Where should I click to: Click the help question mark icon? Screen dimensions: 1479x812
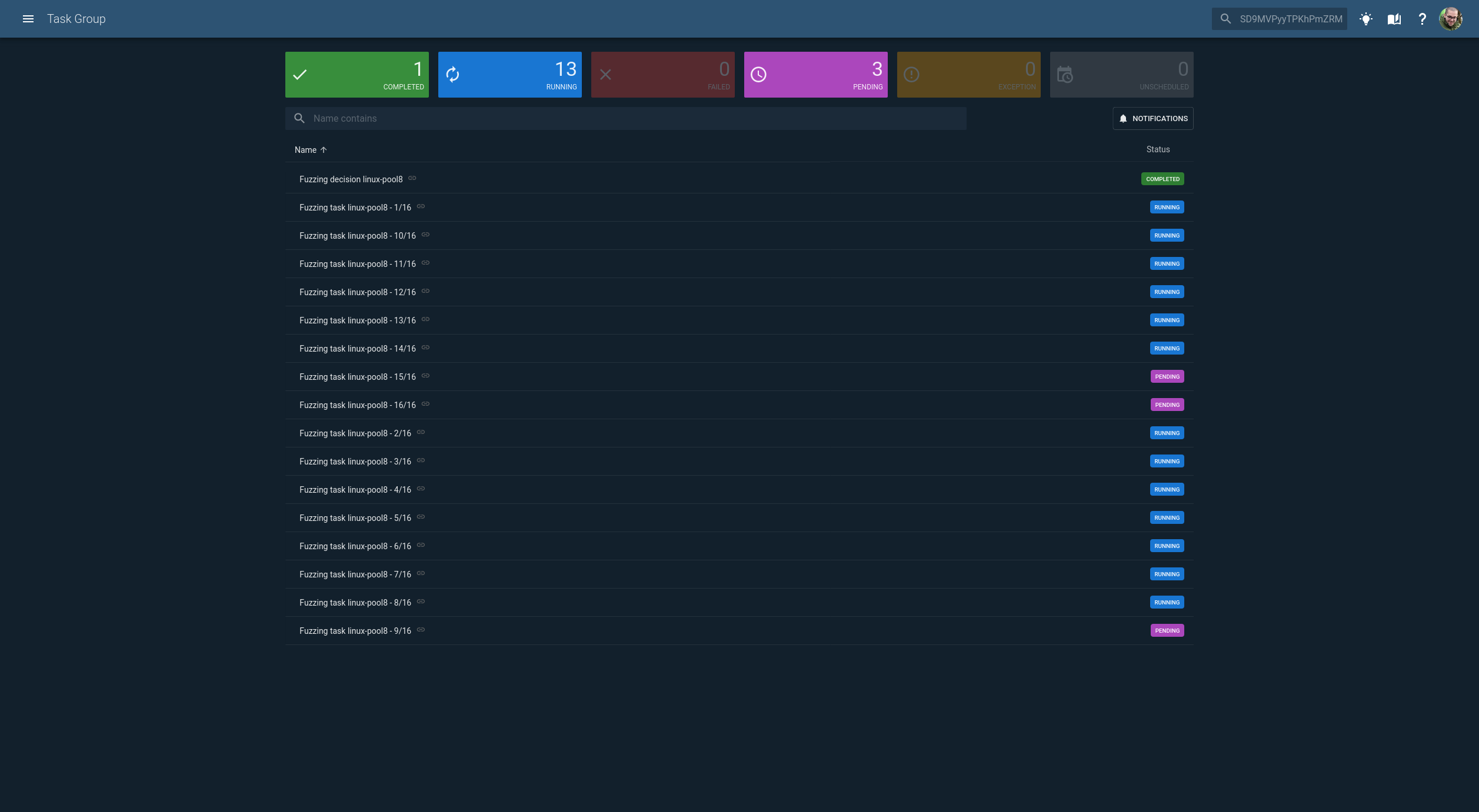coord(1422,18)
